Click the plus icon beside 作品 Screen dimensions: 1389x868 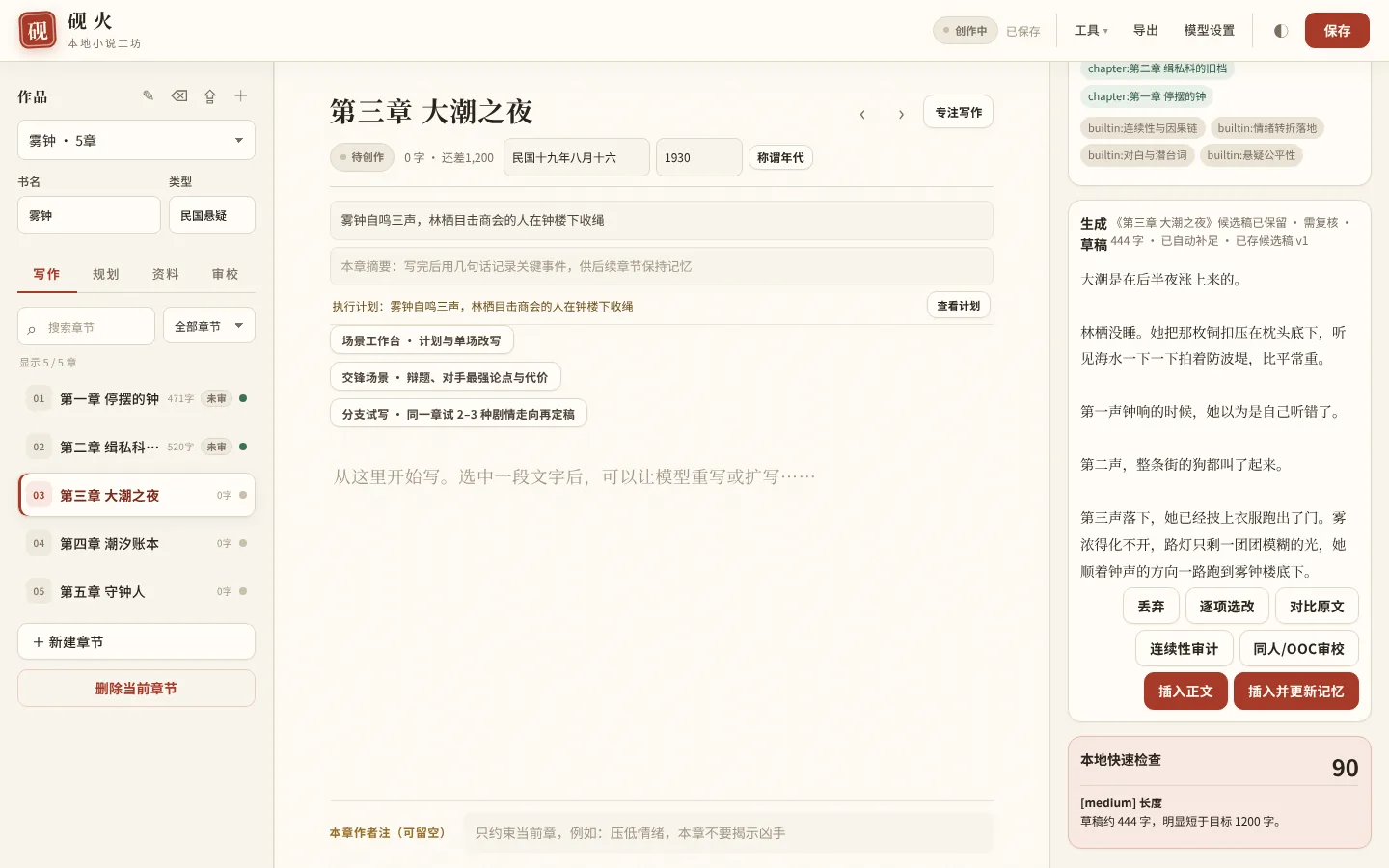click(x=241, y=95)
